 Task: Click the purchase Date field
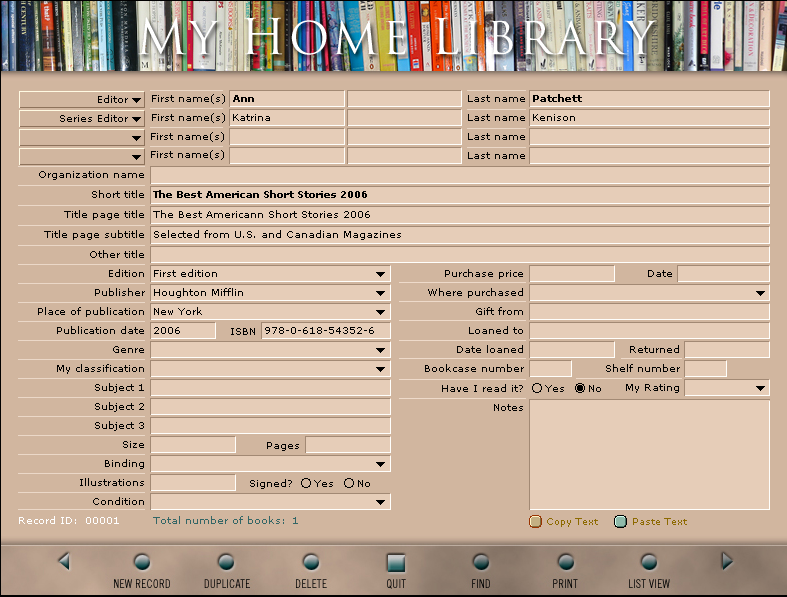coord(723,274)
